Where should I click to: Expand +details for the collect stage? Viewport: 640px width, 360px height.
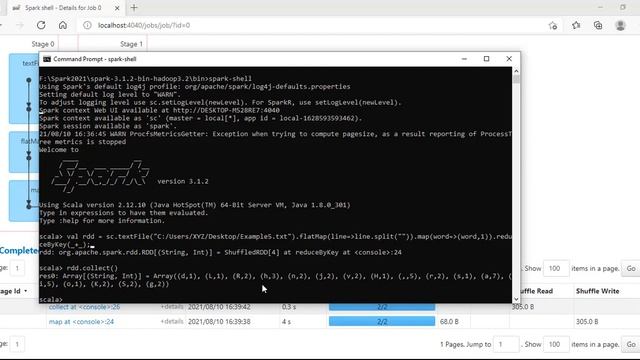point(172,307)
